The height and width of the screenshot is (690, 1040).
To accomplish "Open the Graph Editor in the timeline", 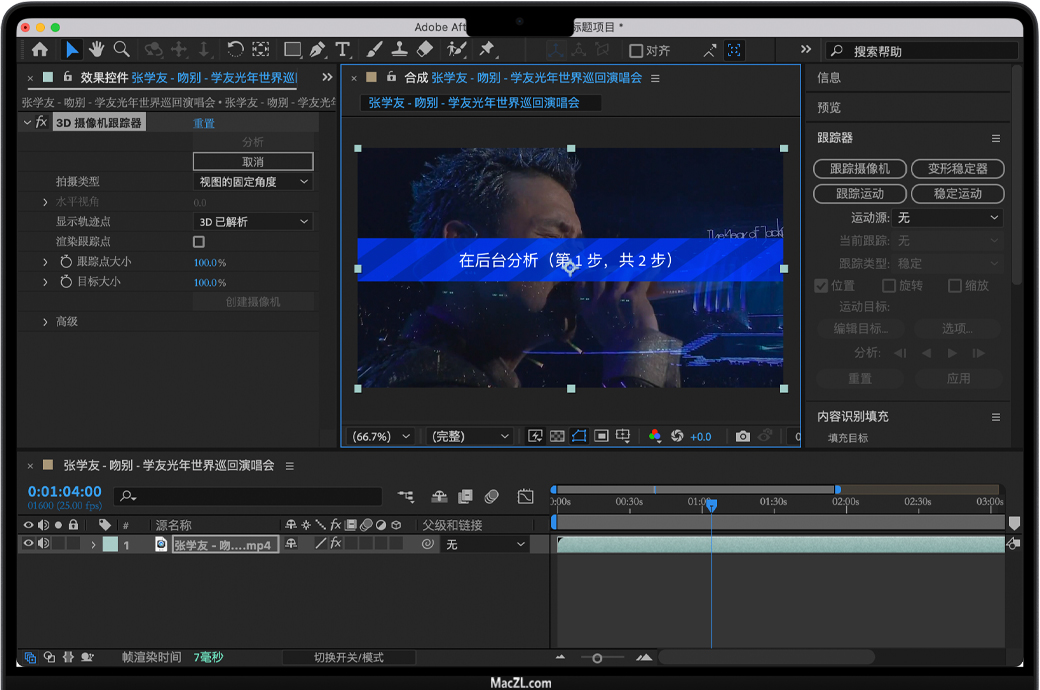I will click(525, 496).
